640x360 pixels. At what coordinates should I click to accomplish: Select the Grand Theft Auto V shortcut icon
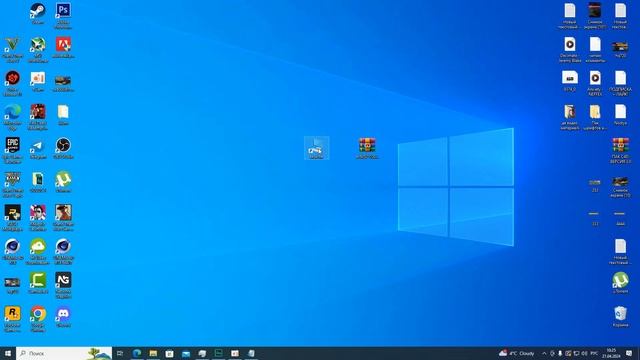click(12, 44)
